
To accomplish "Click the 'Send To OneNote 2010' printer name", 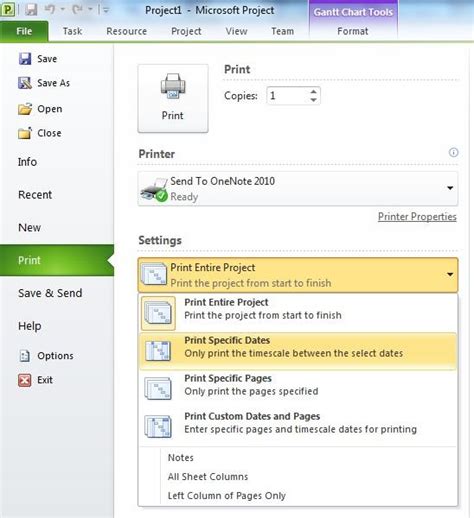I will (223, 181).
